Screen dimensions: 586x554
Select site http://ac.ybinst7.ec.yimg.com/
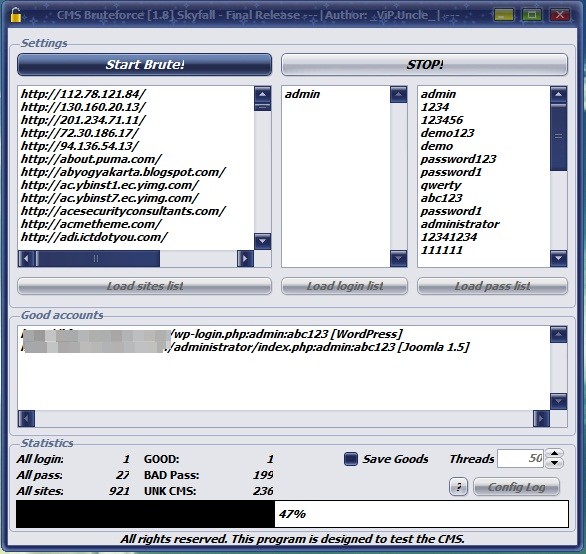click(x=110, y=198)
